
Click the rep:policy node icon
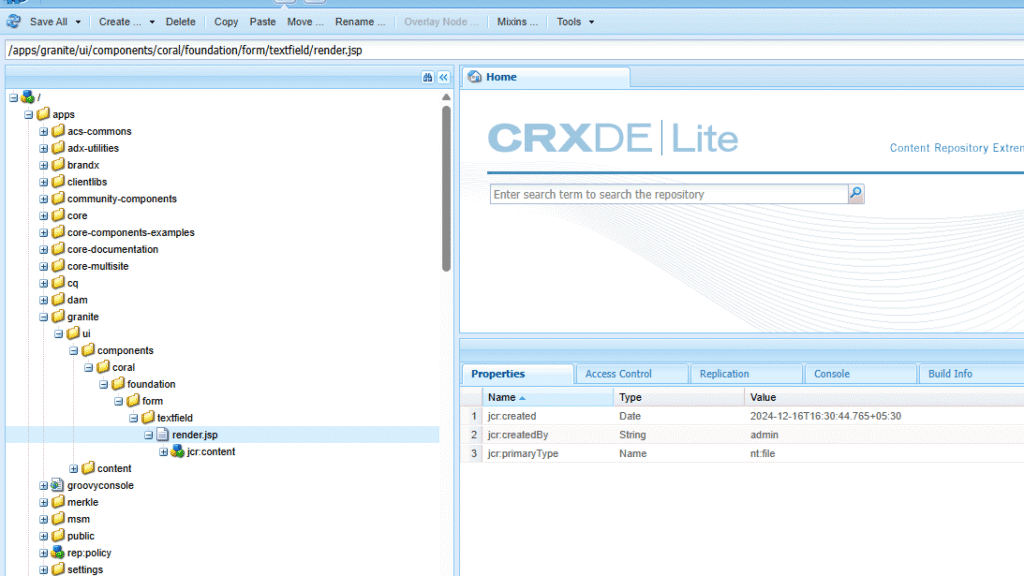click(x=58, y=552)
